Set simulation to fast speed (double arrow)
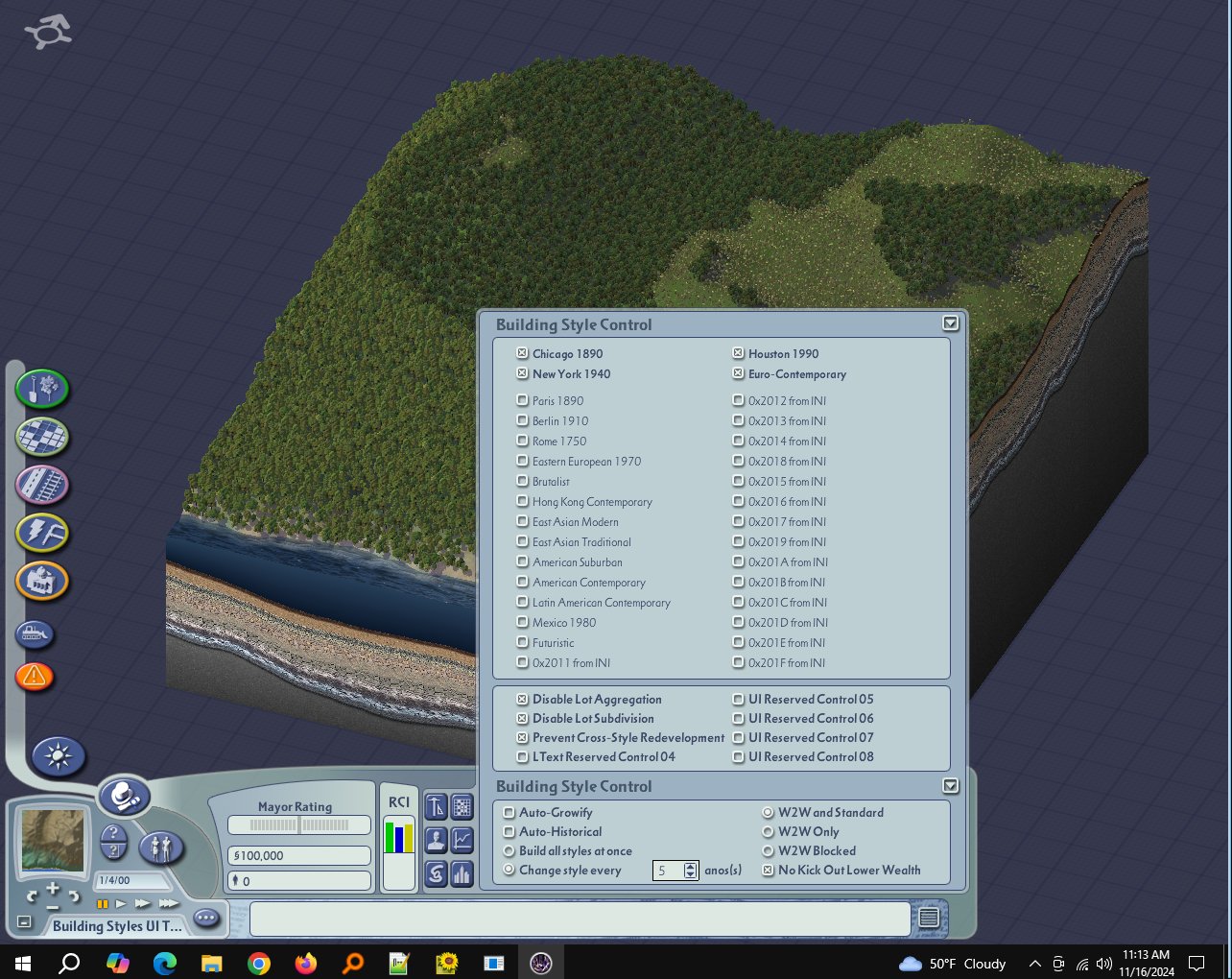1232x979 pixels. [x=142, y=904]
